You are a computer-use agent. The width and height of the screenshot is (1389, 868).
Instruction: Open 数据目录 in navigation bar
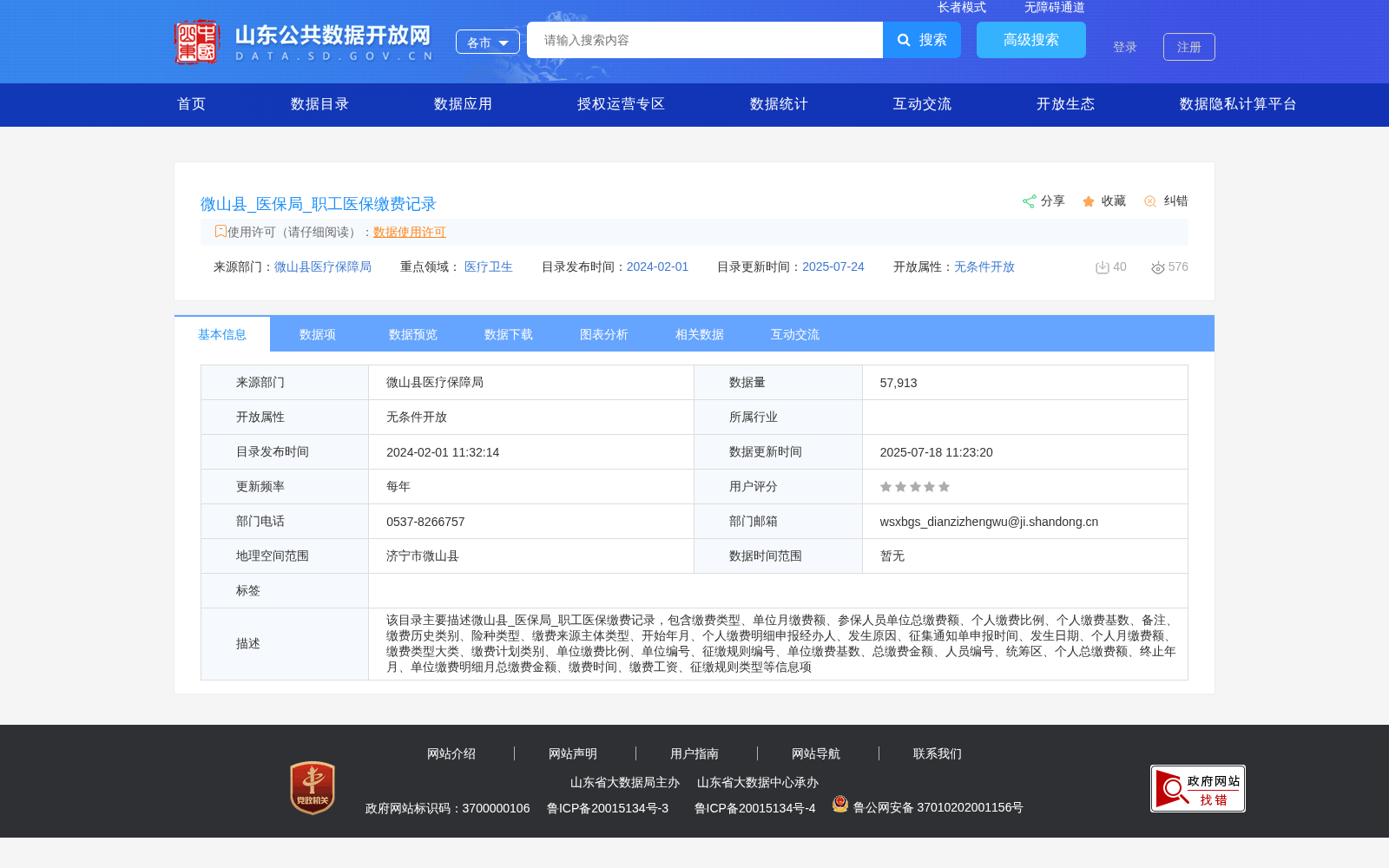[x=319, y=104]
